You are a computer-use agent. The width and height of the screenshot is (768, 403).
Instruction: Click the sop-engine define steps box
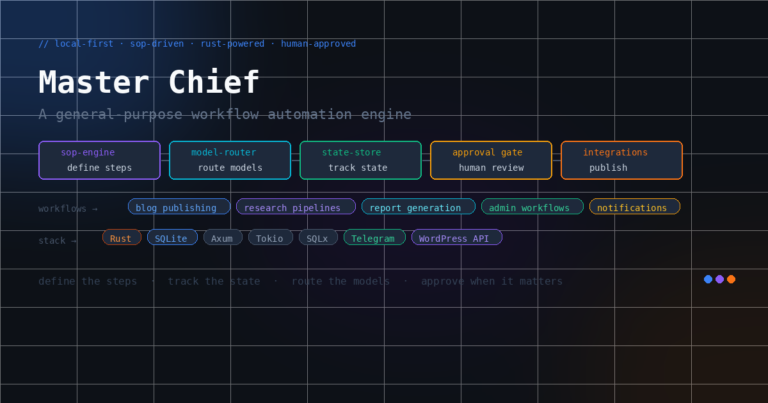(99, 160)
